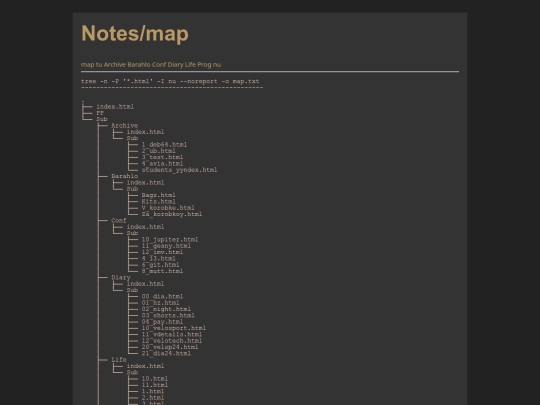Click '1.html' under Life Sub
This screenshot has width=540, height=405.
(x=153, y=391)
